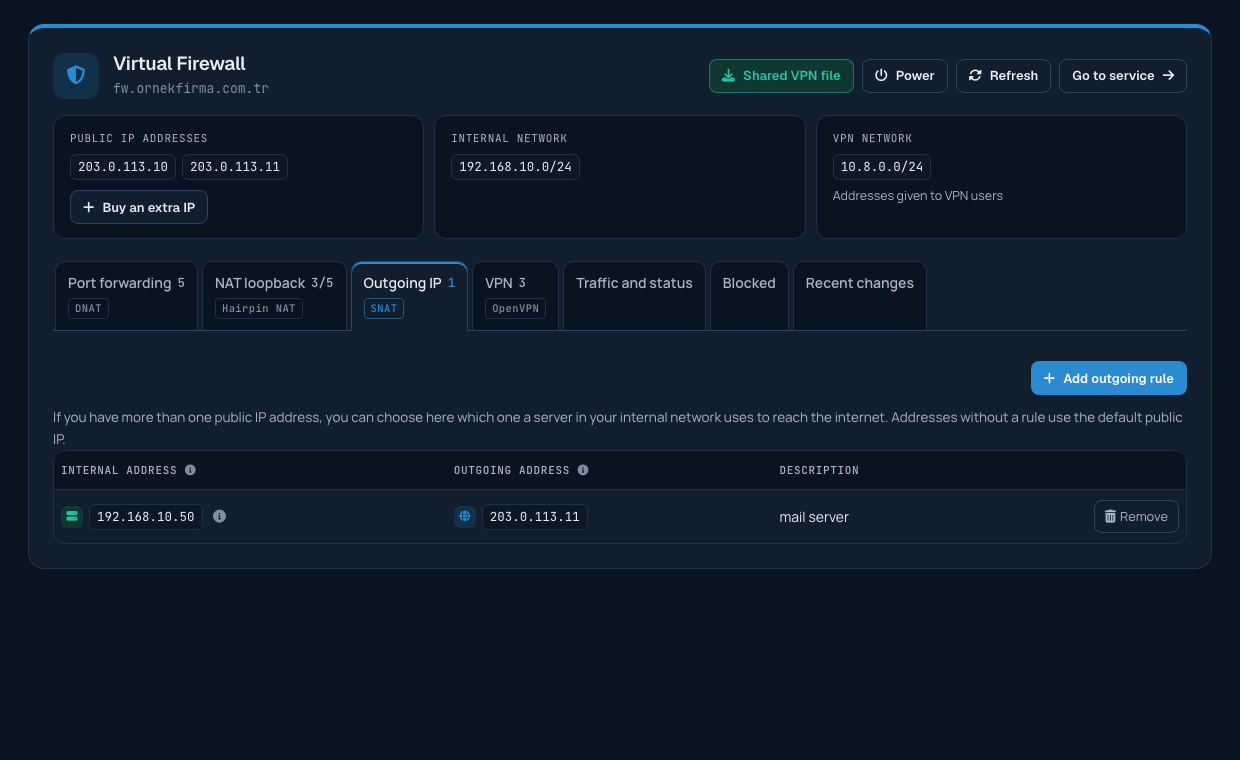Viewport: 1240px width, 760px height.
Task: Click the globe icon before 203.0.113.11 in the rule row
Action: [465, 517]
